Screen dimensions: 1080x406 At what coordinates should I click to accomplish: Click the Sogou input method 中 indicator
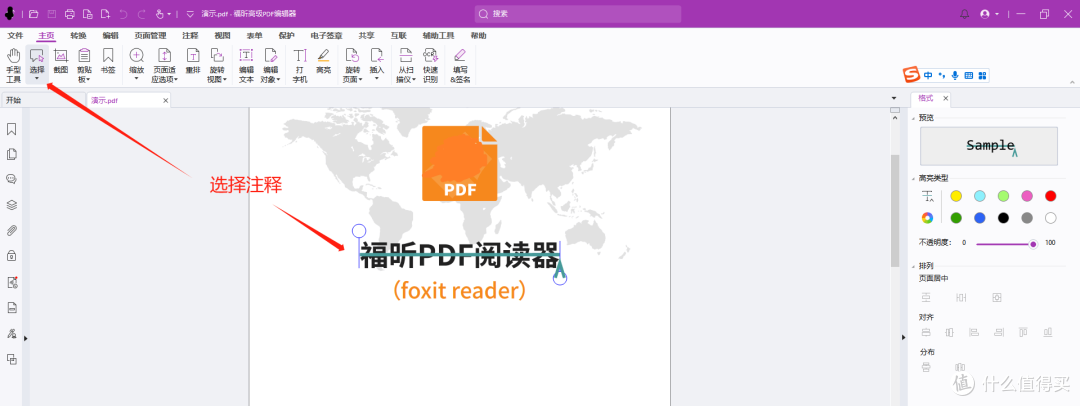928,75
